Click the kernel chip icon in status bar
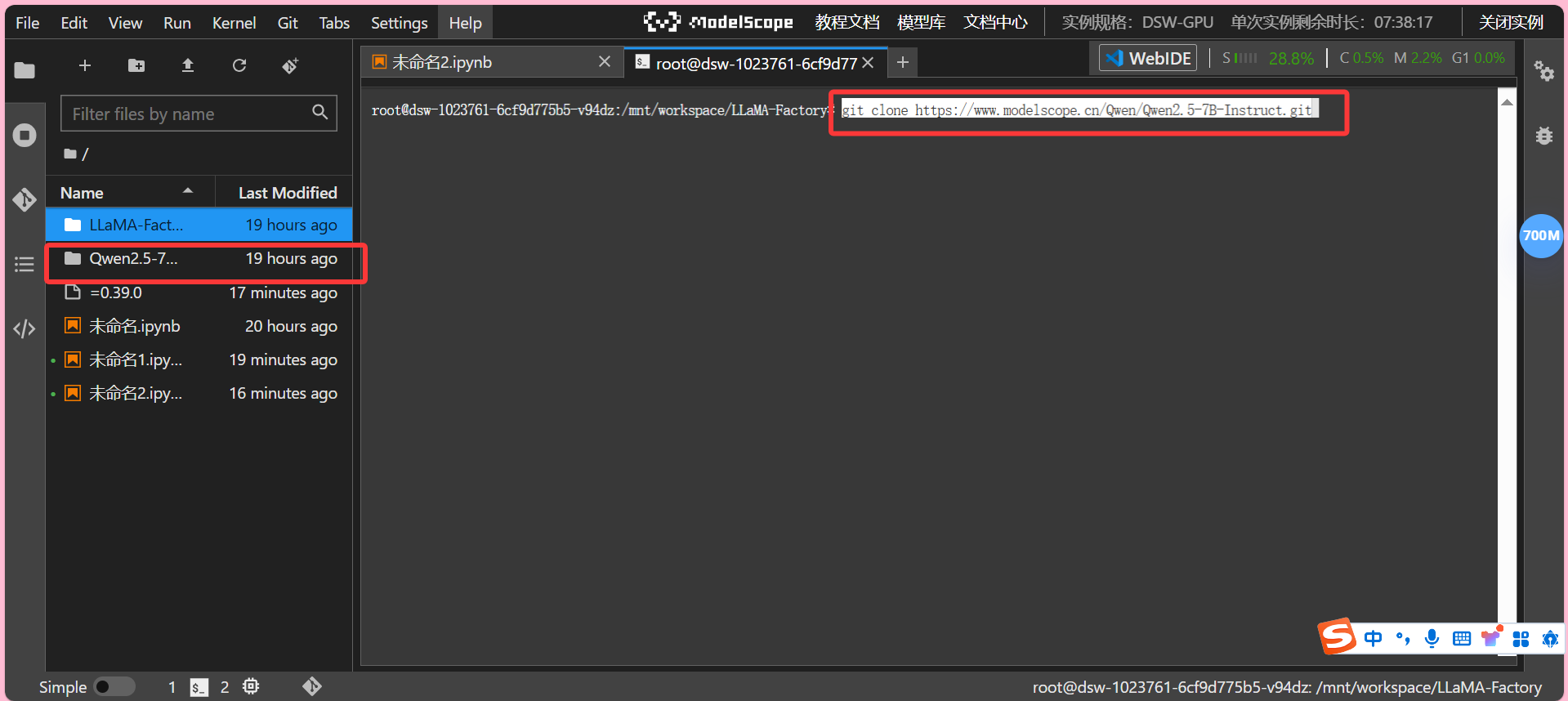The height and width of the screenshot is (701, 1568). 251,686
